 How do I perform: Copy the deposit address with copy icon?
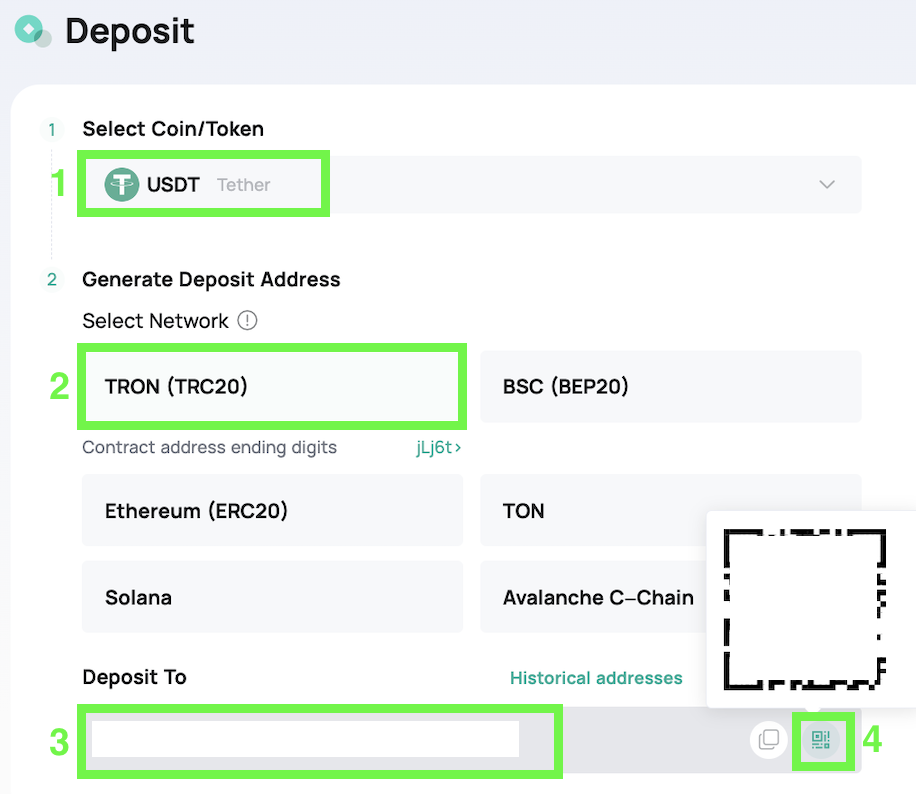point(768,740)
